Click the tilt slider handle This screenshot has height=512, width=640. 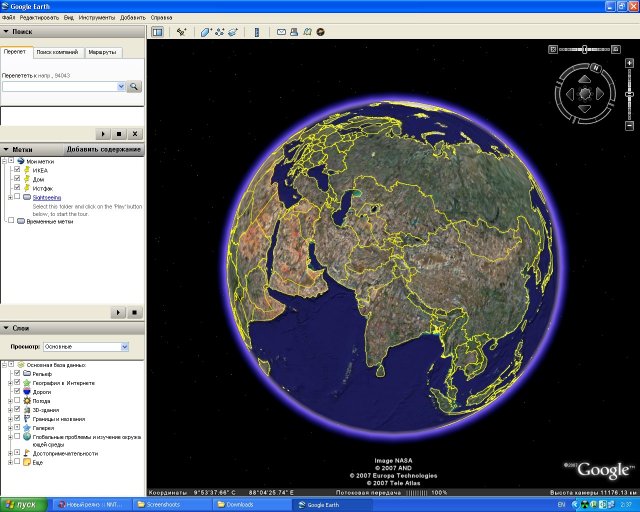584,49
